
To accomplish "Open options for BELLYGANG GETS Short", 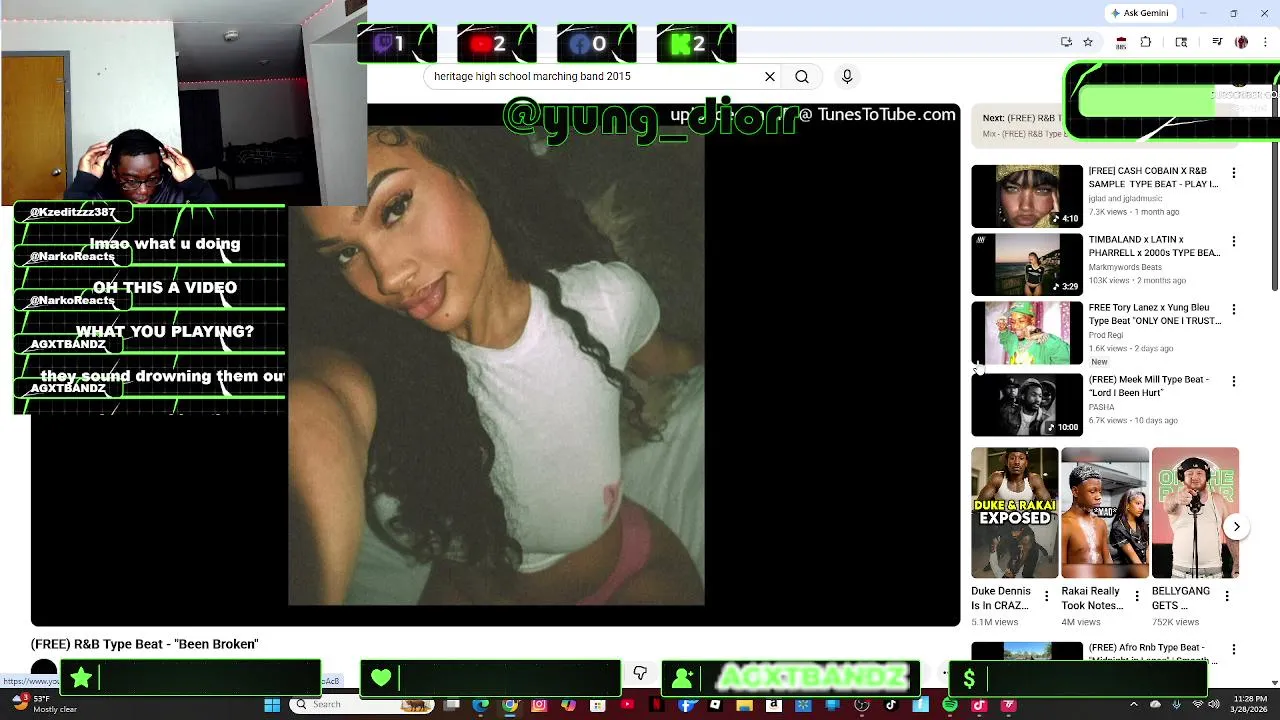I will (1228, 597).
